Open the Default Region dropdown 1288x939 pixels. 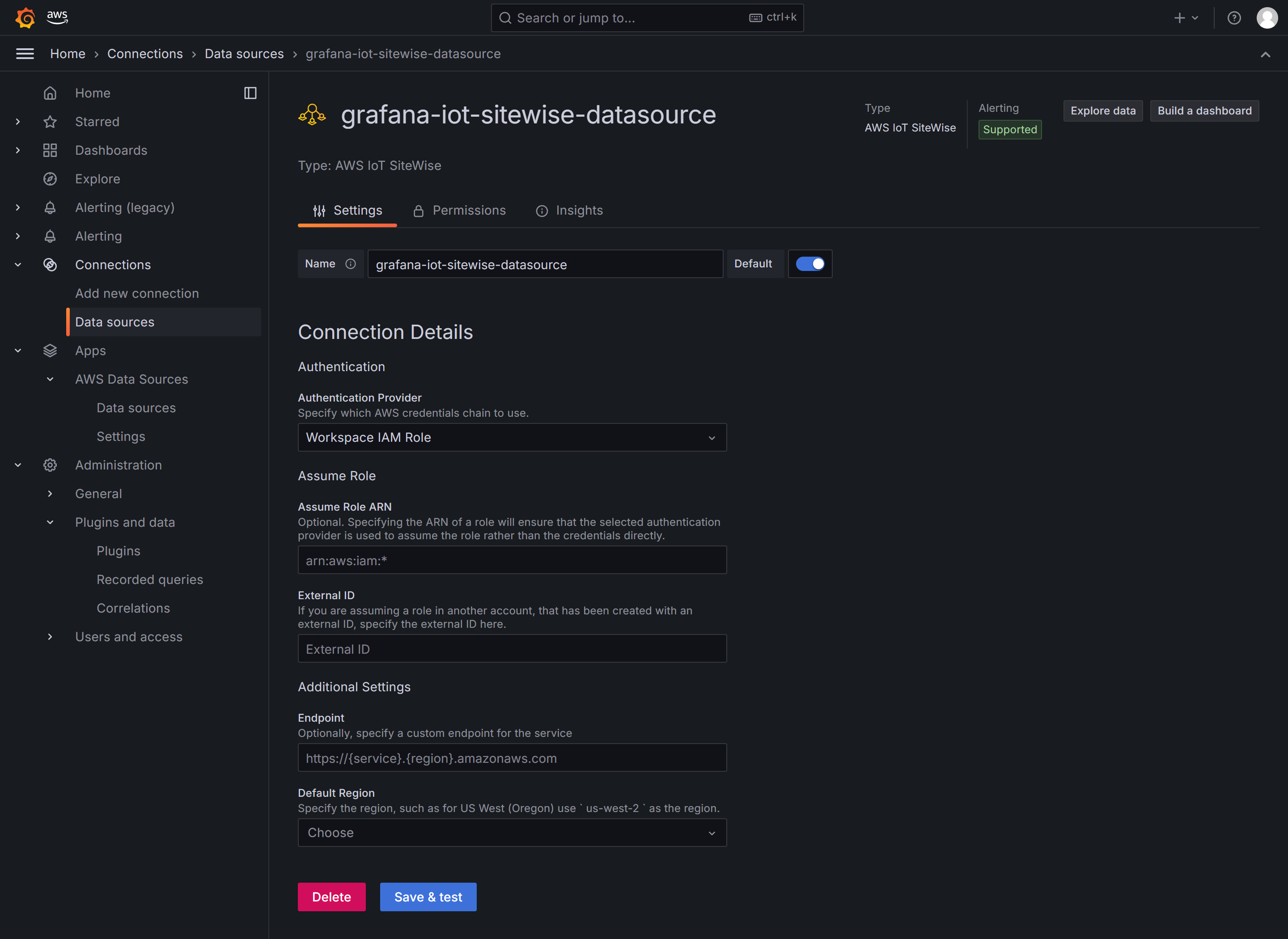point(512,833)
